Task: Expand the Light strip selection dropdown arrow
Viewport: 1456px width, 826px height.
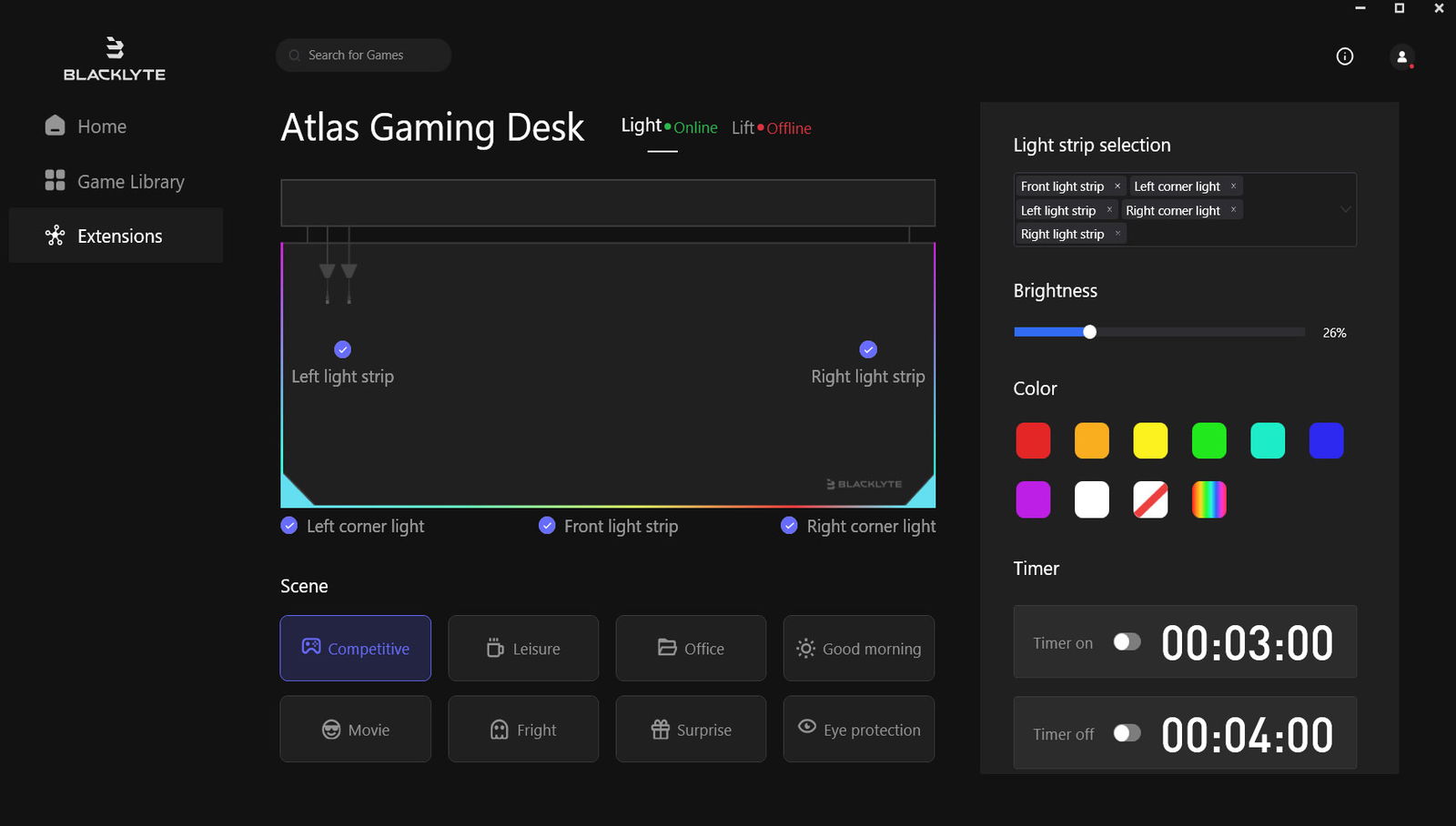Action: [x=1345, y=210]
